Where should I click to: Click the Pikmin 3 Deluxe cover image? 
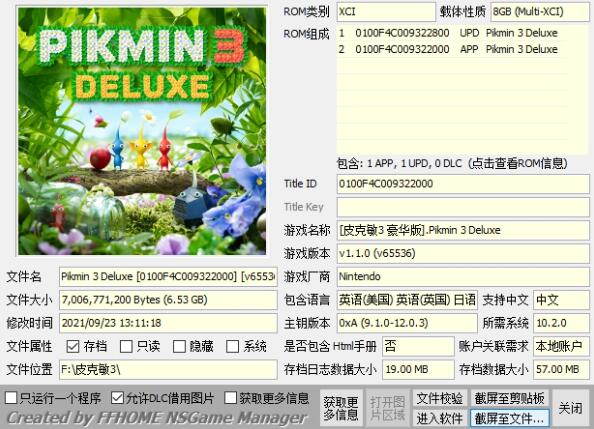point(142,130)
